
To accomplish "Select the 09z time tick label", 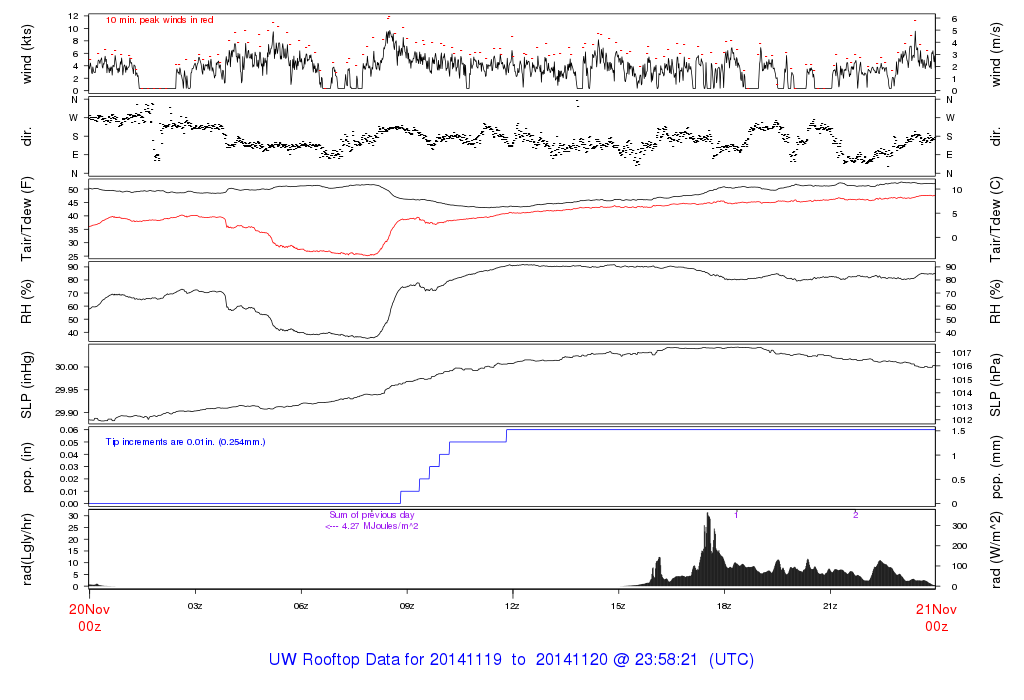I will (407, 606).
